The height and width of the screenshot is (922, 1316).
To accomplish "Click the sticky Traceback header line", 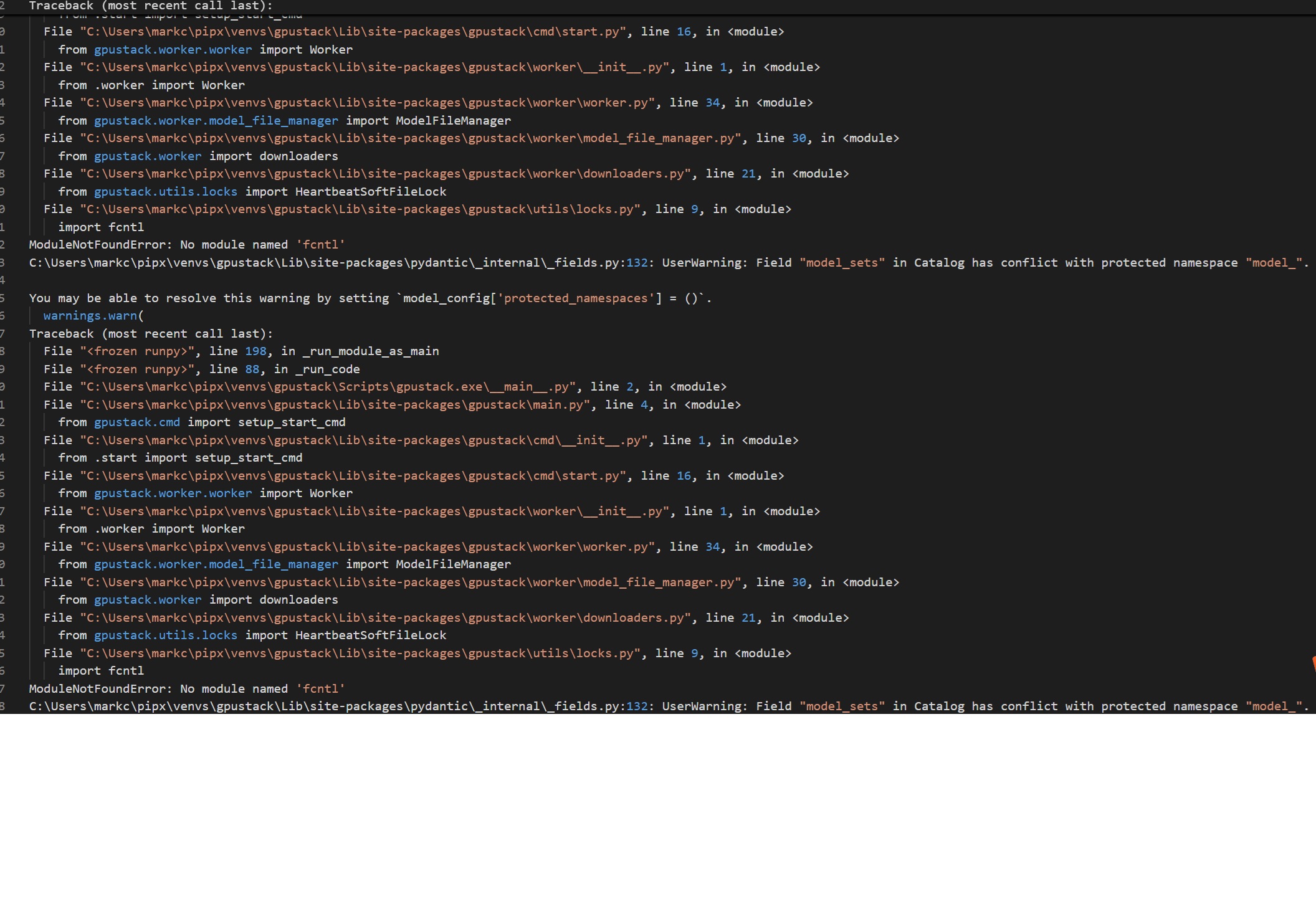I will 150,6.
